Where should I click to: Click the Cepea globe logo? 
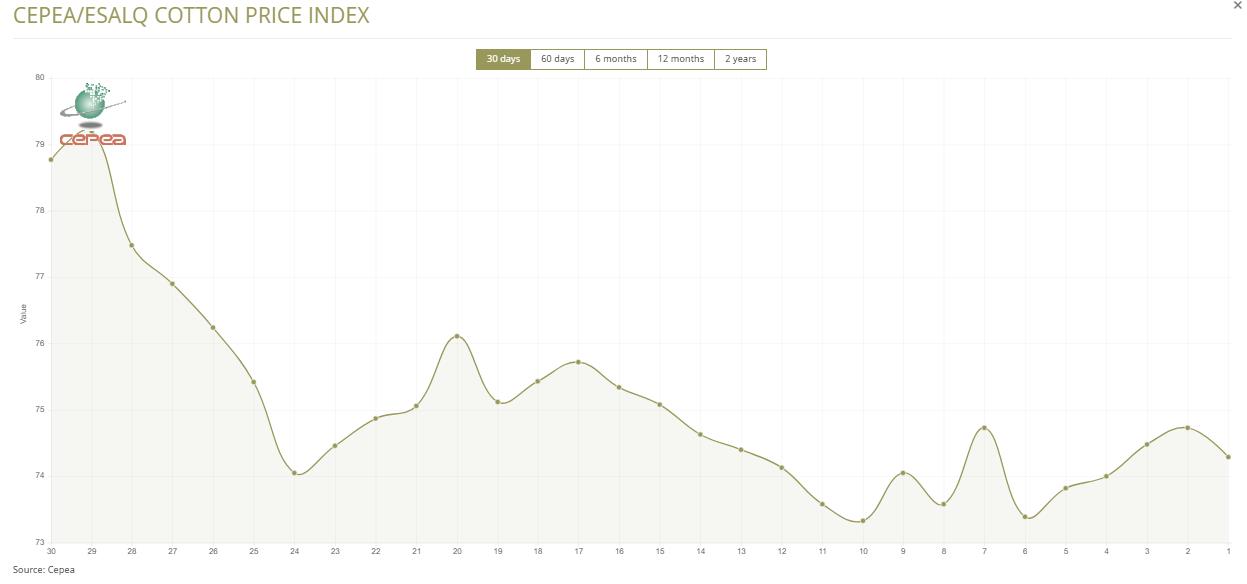93,115
